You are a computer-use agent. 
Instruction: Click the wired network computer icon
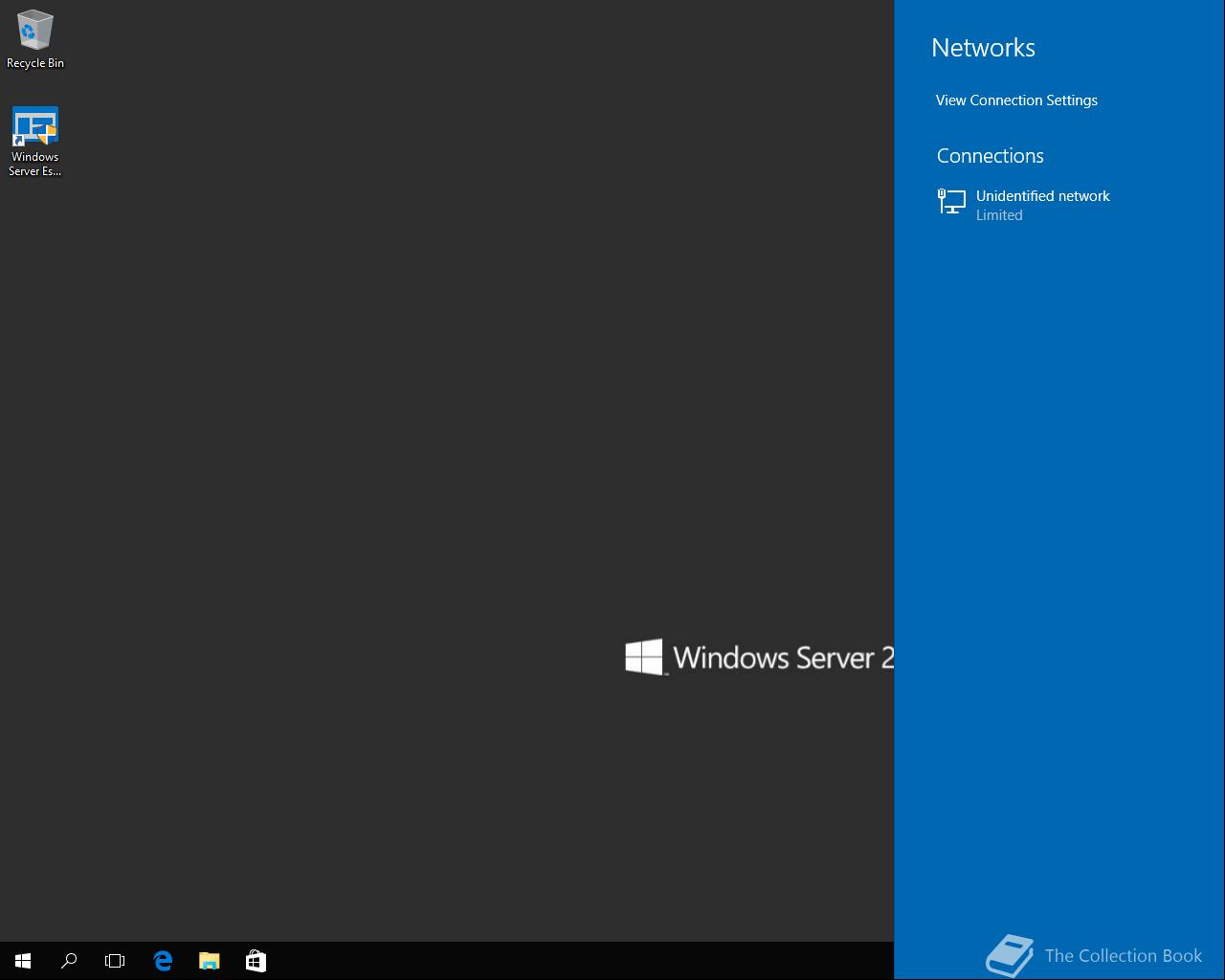tap(951, 201)
